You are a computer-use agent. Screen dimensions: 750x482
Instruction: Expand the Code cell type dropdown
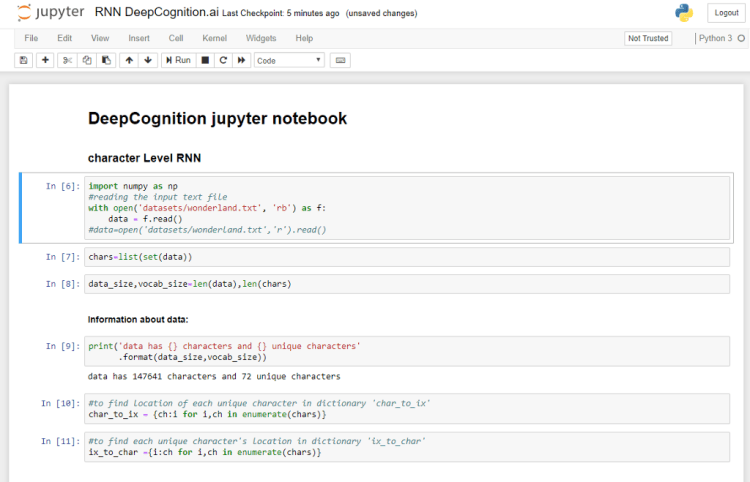(x=290, y=60)
